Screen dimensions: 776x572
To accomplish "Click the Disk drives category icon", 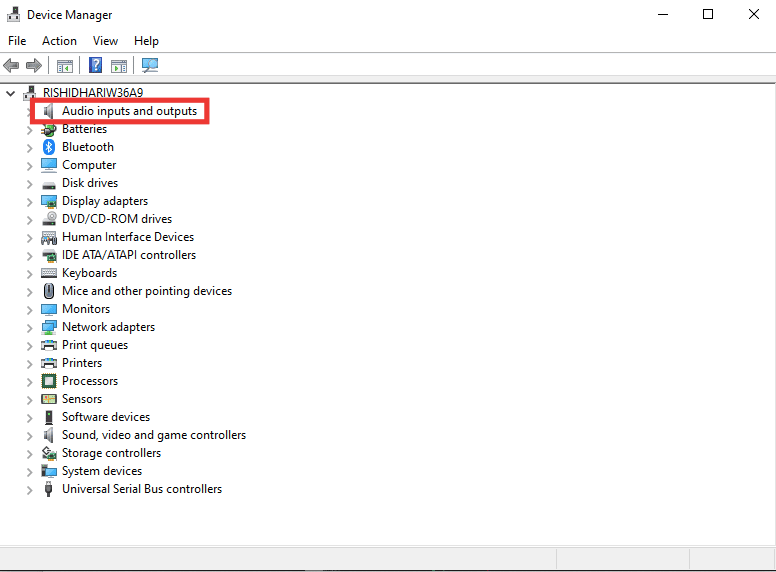I will pos(48,185).
